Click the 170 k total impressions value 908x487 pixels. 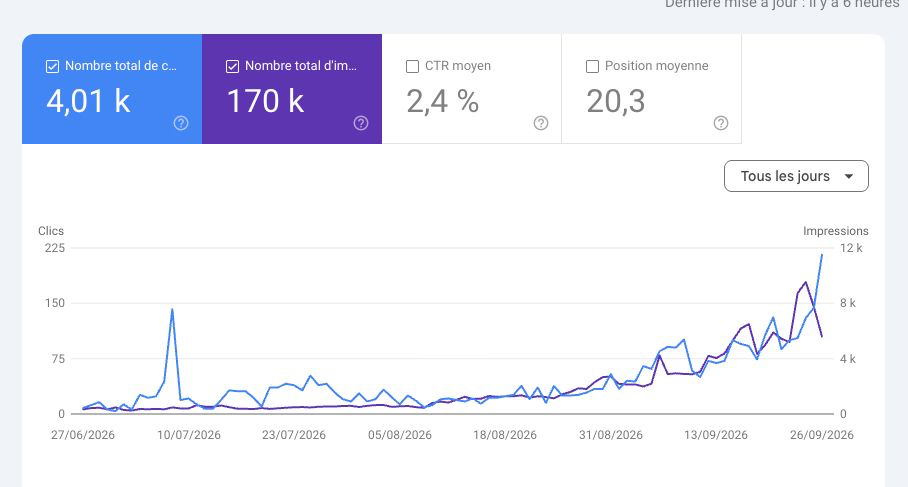(x=265, y=101)
